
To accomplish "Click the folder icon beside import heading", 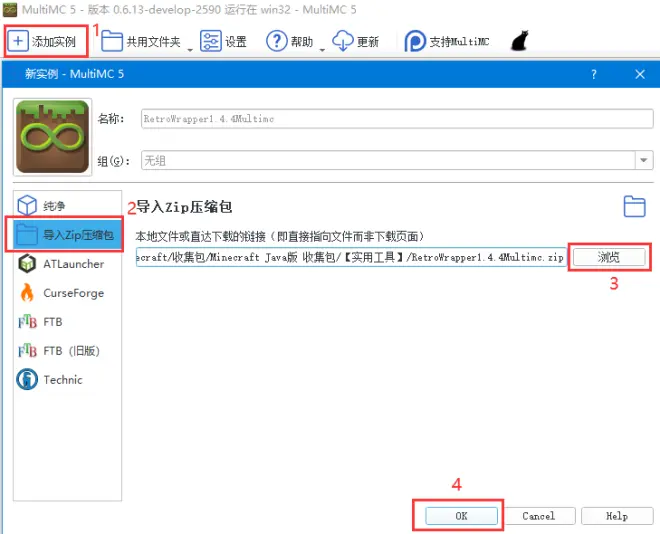I will click(634, 206).
